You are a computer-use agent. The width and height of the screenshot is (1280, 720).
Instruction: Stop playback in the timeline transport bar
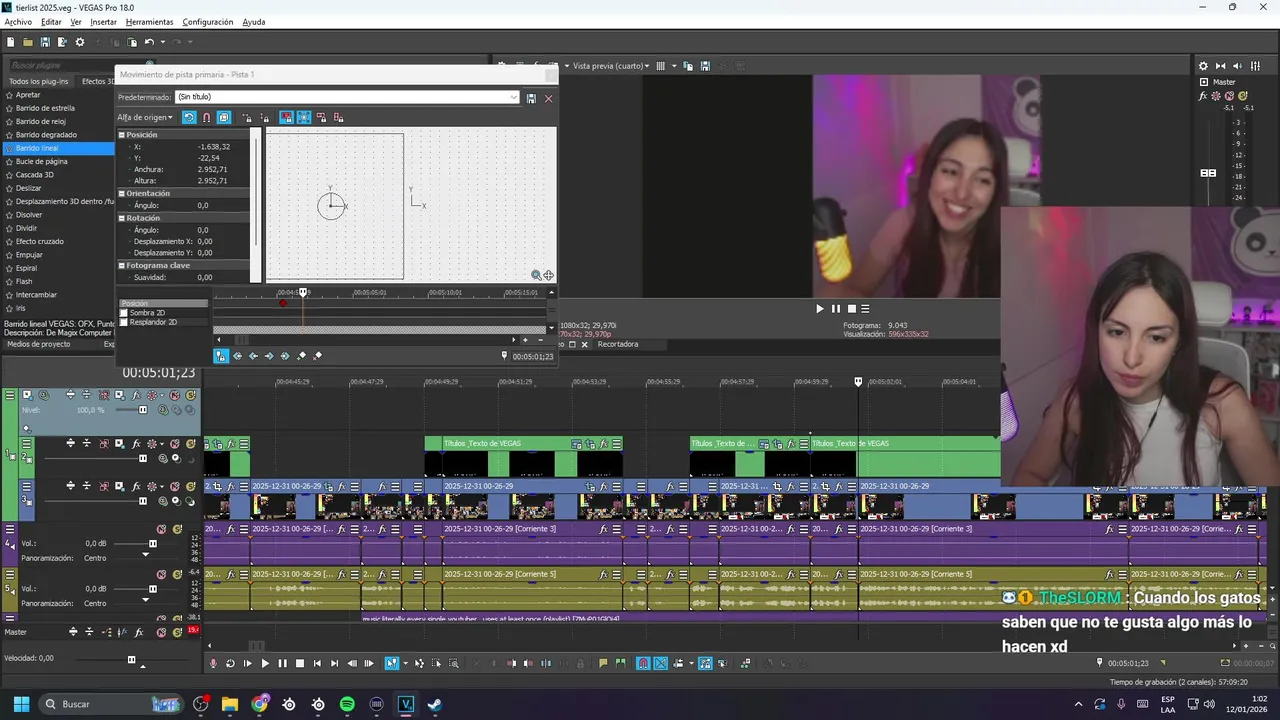tap(300, 663)
